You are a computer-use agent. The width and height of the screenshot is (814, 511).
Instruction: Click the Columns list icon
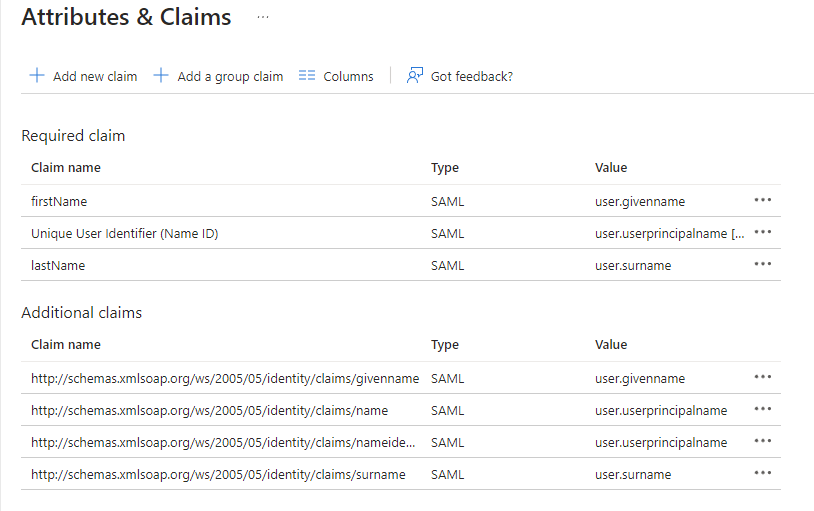pos(307,76)
